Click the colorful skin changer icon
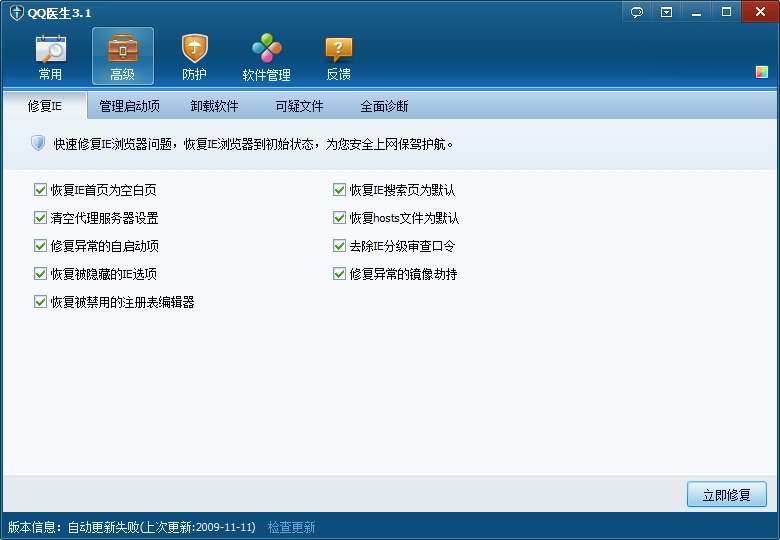The height and width of the screenshot is (540, 780). [762, 72]
